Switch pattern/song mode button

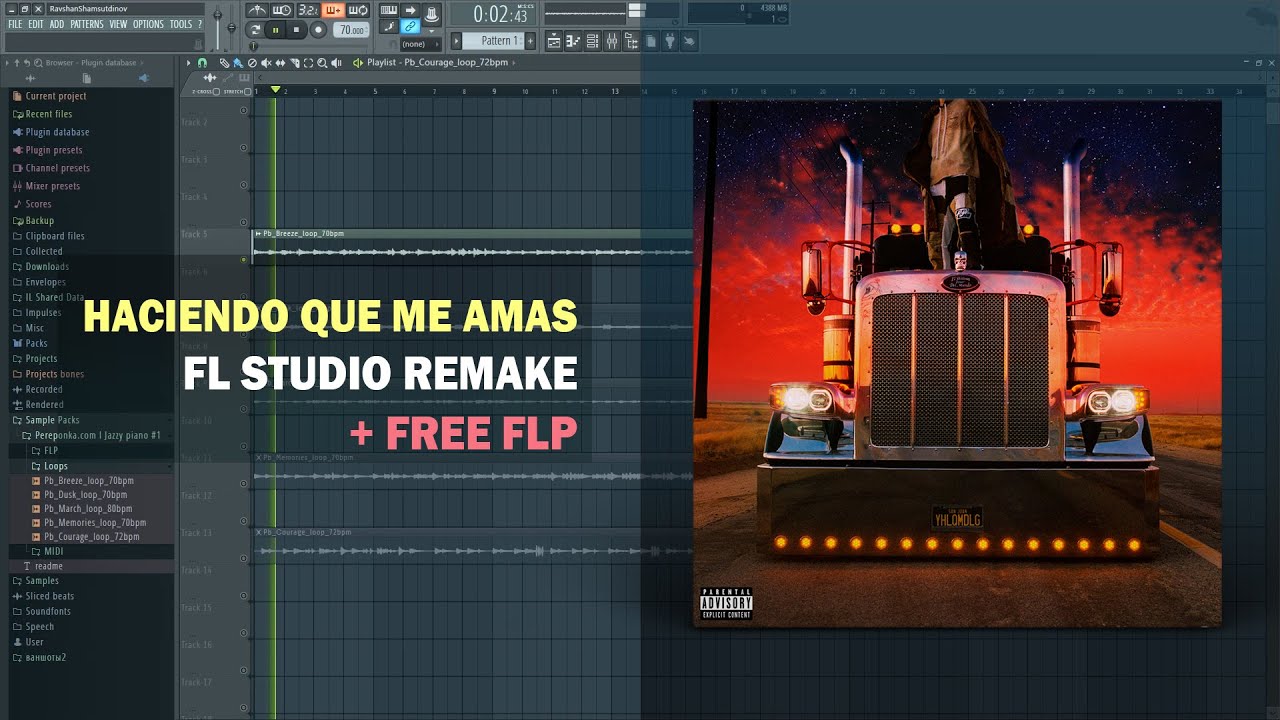click(x=253, y=30)
